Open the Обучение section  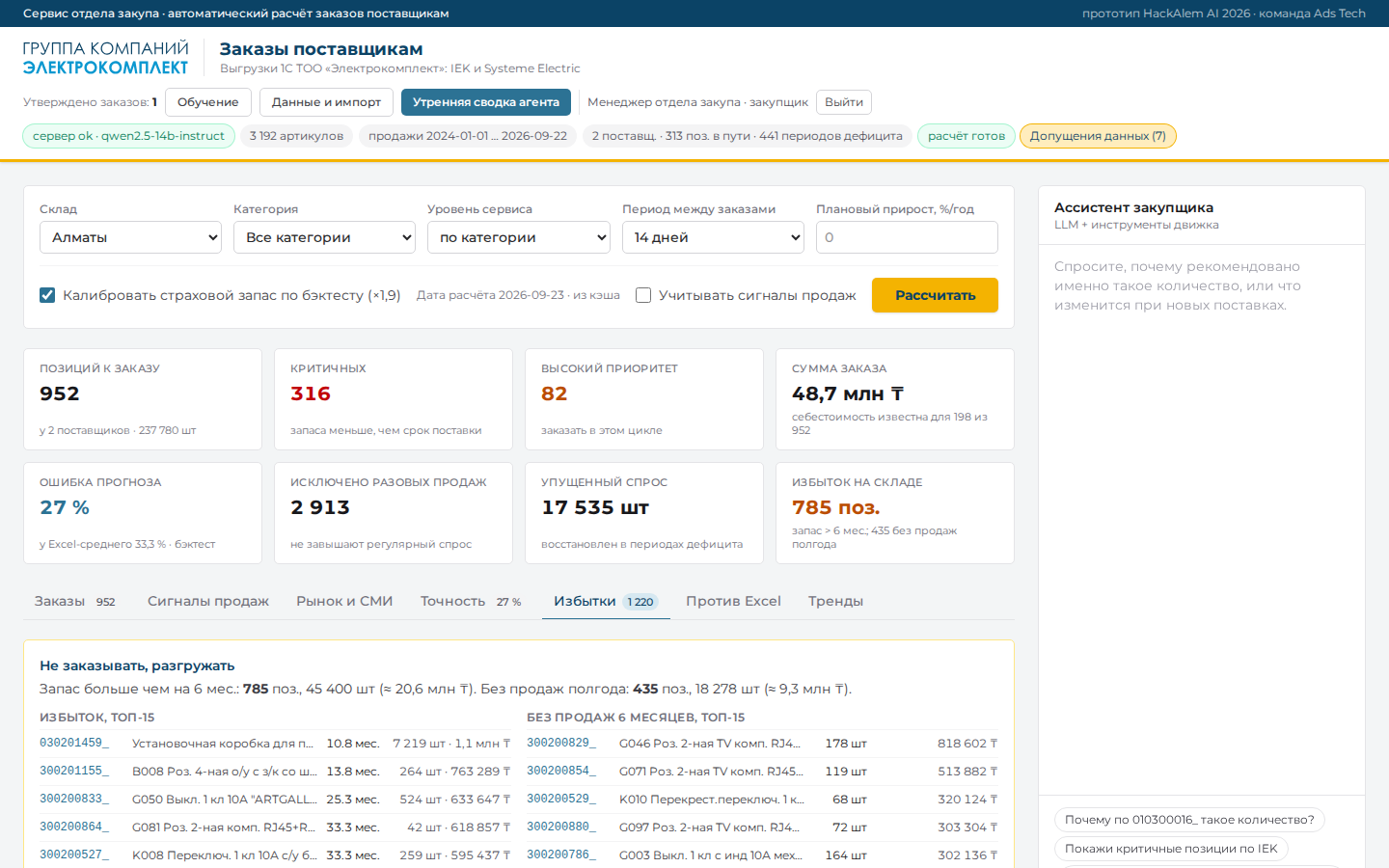[x=208, y=102]
